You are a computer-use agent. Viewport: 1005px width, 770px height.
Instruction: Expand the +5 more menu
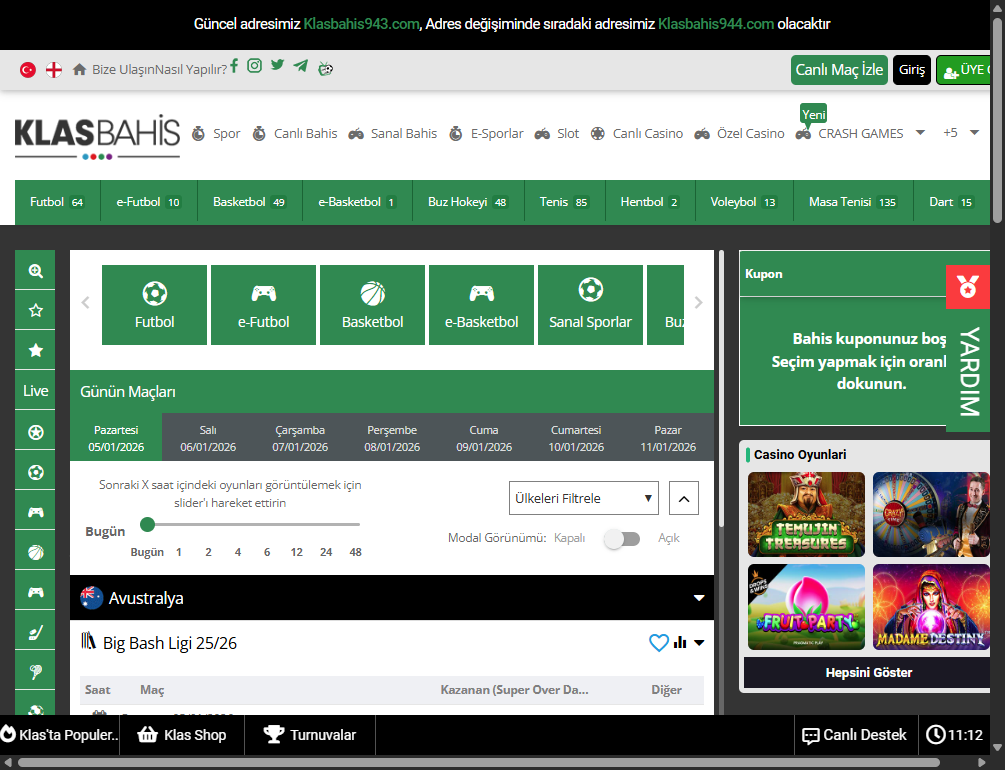tap(961, 133)
